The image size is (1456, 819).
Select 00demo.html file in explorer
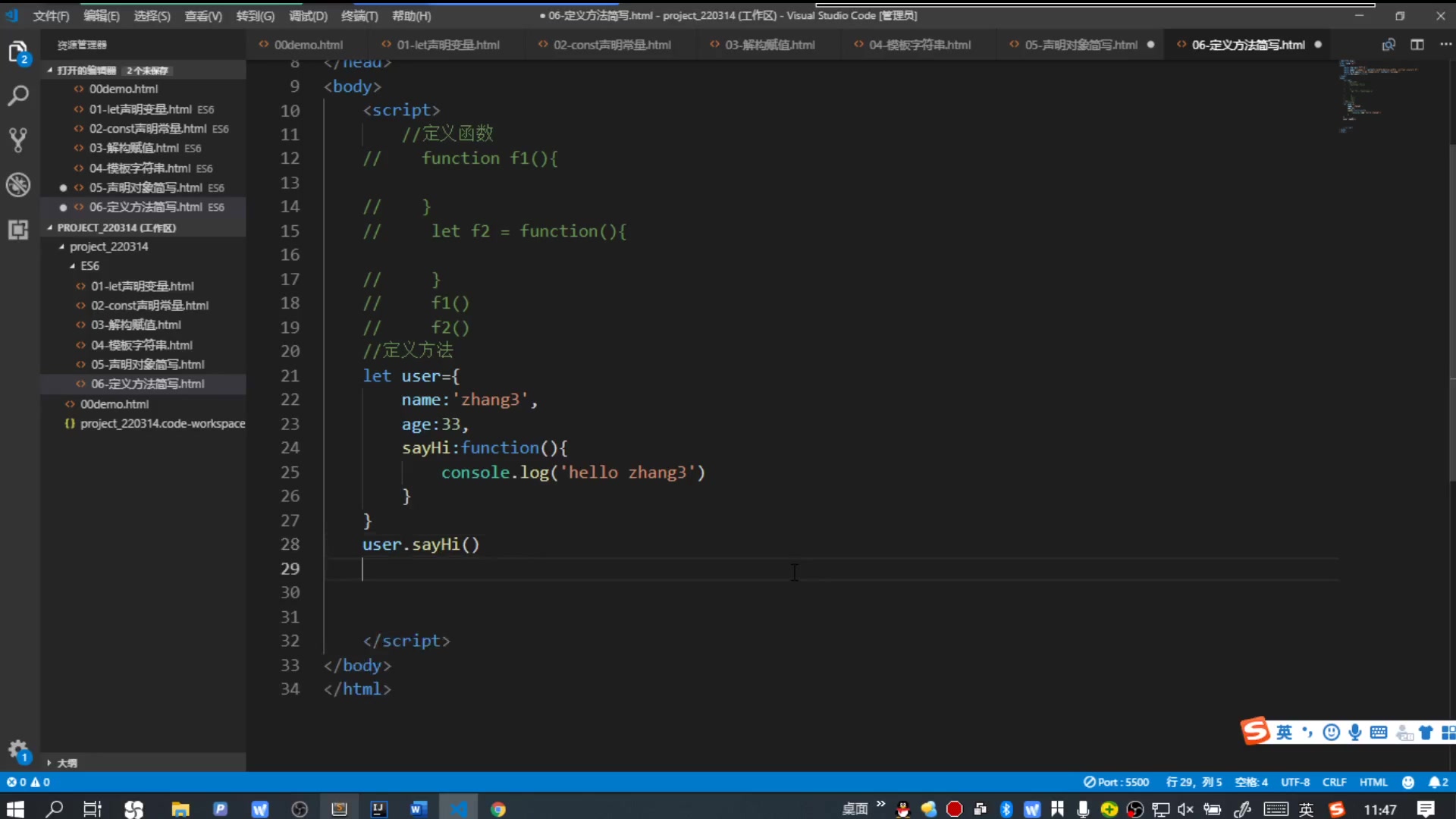coord(113,404)
